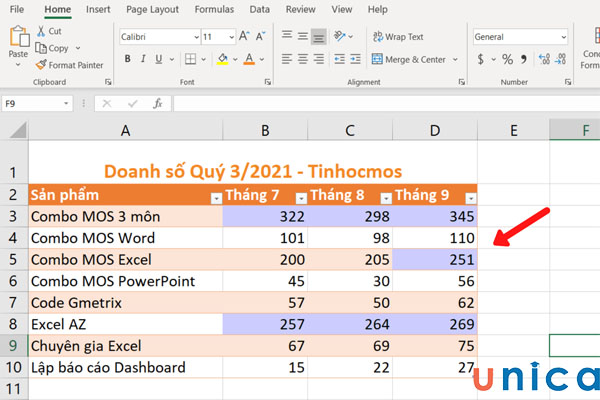The height and width of the screenshot is (400, 600).
Task: Click the Cut scissors icon
Action: (40, 31)
